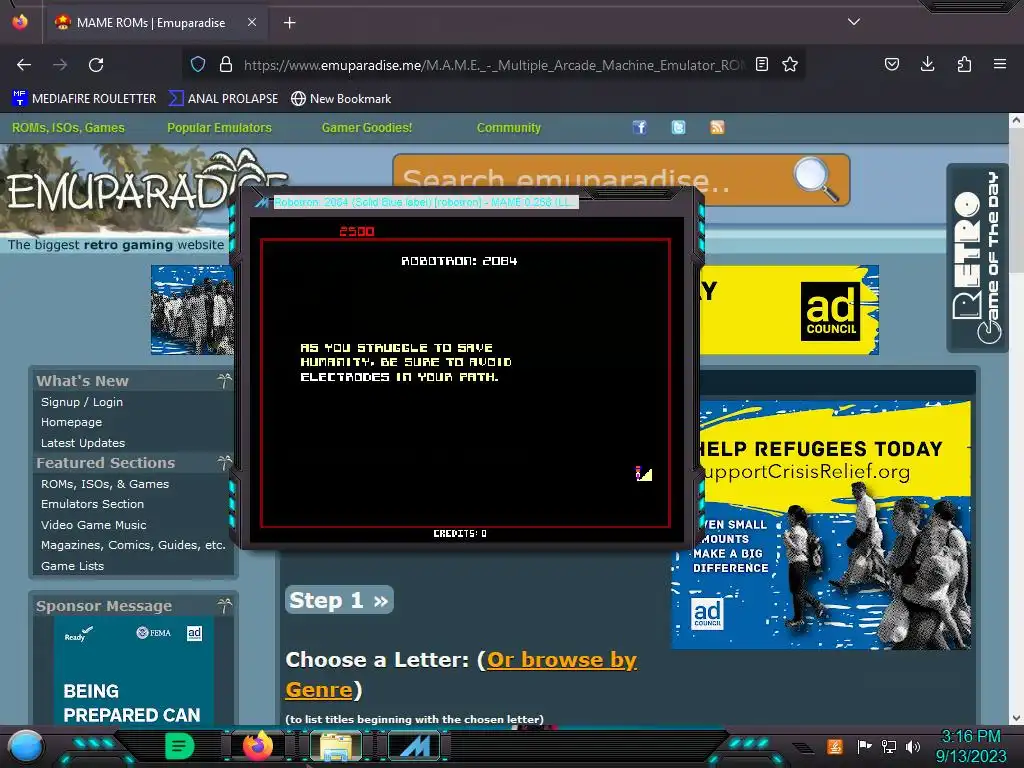Bookmark this page with the star
1024x768 pixels.
click(790, 64)
